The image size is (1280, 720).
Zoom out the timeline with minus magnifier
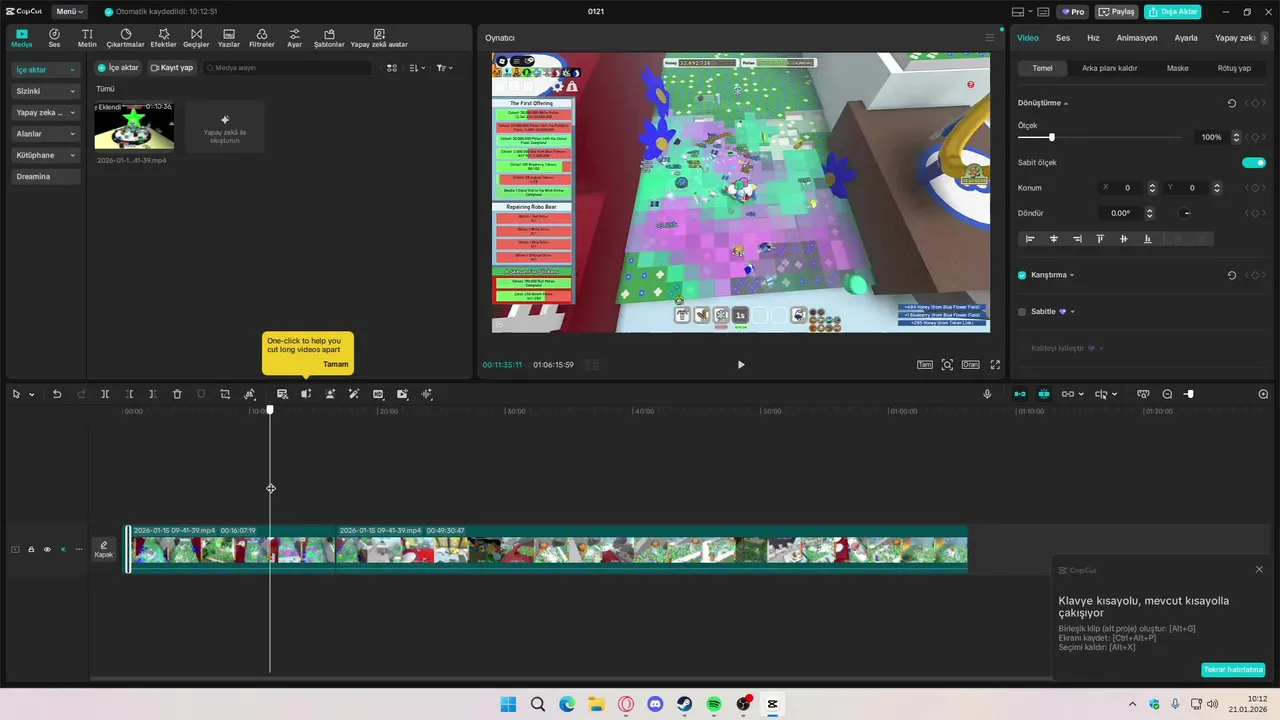[1167, 394]
